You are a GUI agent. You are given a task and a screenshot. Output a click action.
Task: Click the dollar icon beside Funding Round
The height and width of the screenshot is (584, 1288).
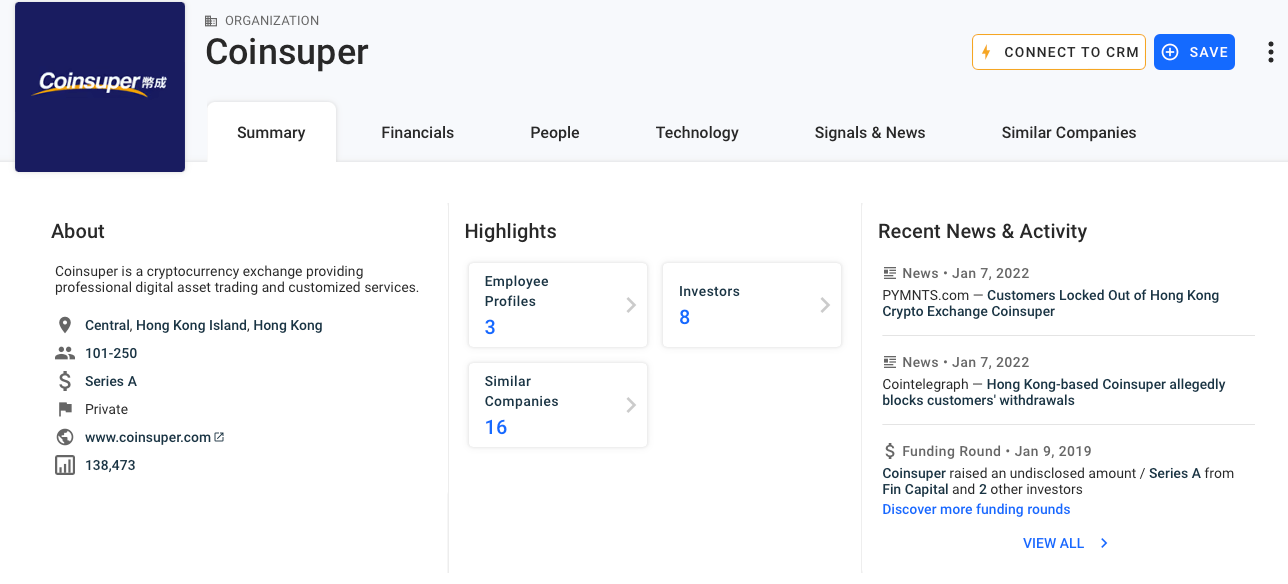[x=890, y=451]
